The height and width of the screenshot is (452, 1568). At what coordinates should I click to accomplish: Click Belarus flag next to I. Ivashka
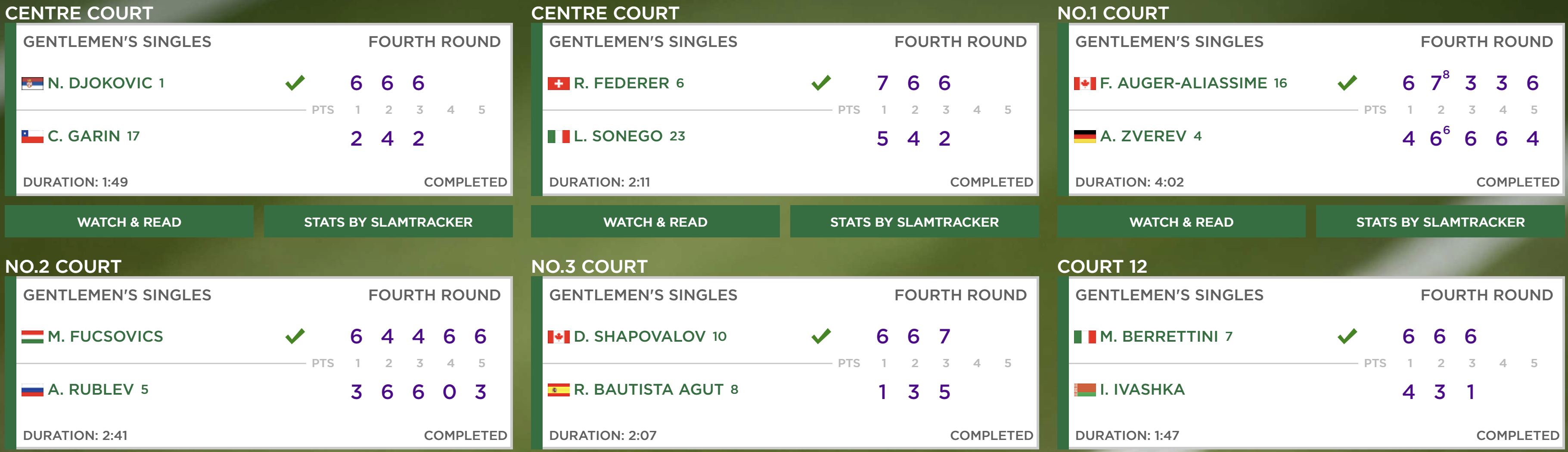pos(1085,390)
